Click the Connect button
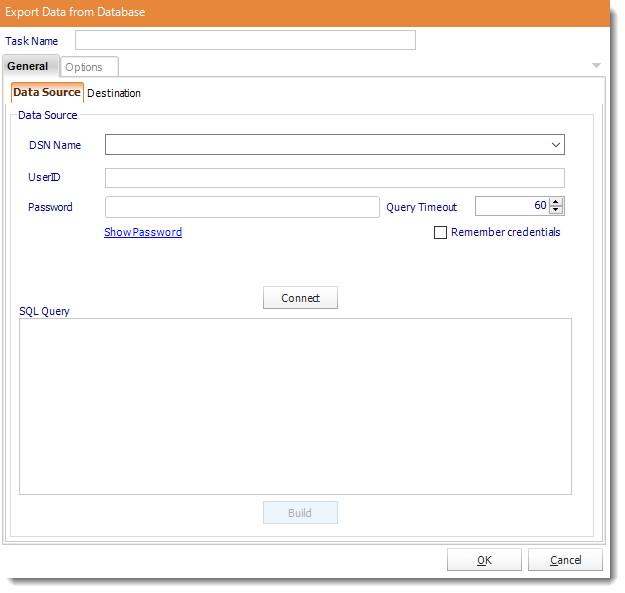The height and width of the screenshot is (593, 625). click(300, 298)
